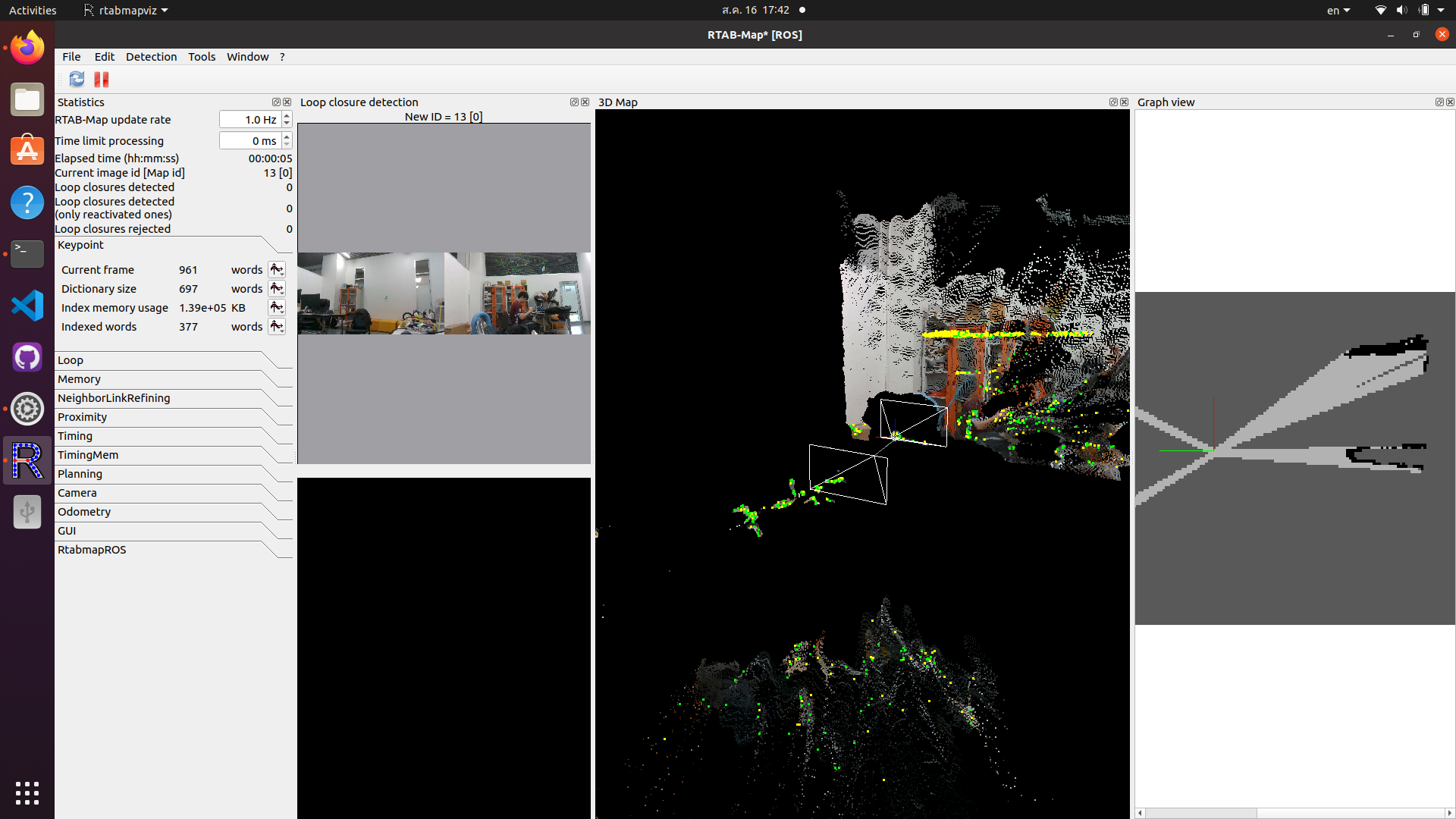Open Visual Studio Code from the dock

click(x=27, y=306)
